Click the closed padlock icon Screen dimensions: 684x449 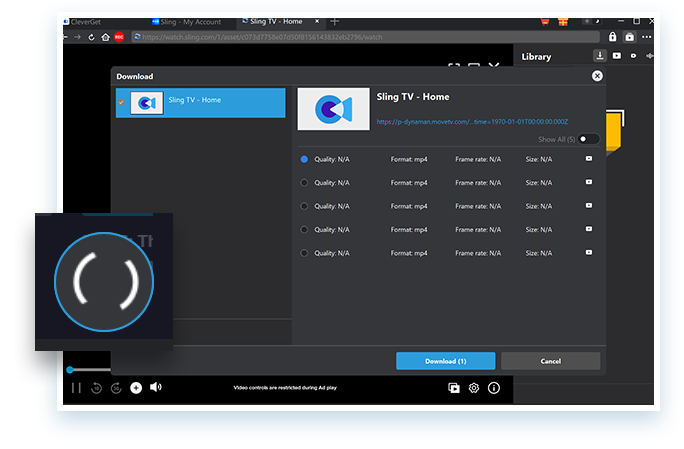(x=612, y=37)
